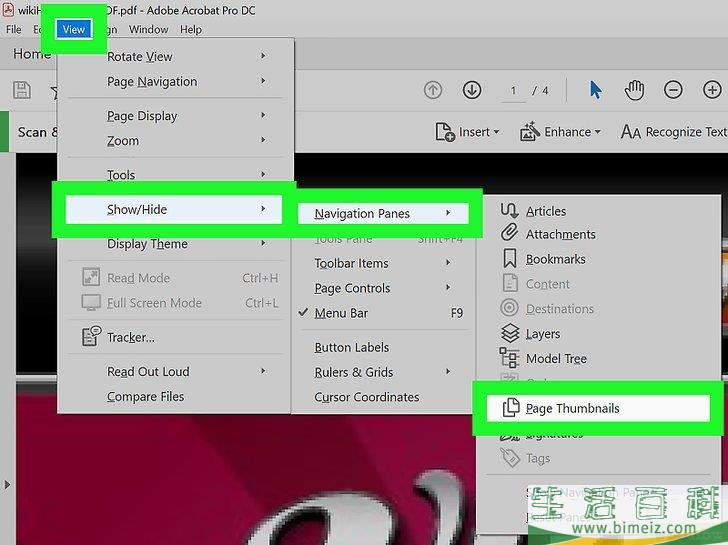Expand the Read Out Loud submenu

tap(176, 372)
